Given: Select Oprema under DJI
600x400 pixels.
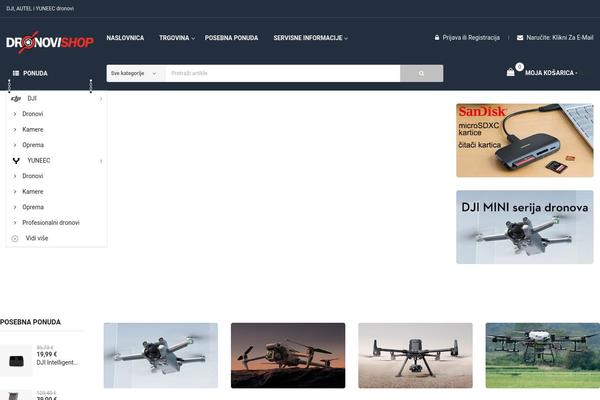Looking at the screenshot, I should coord(33,145).
